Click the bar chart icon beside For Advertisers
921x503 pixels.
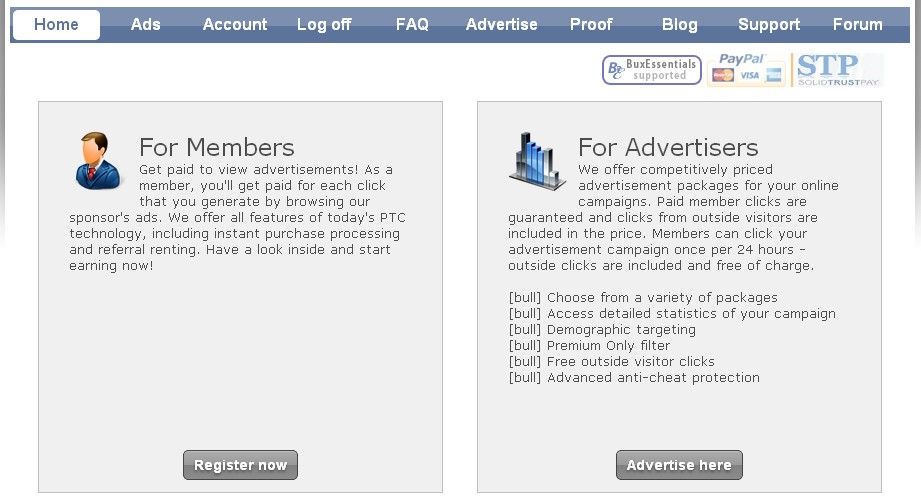tap(537, 161)
